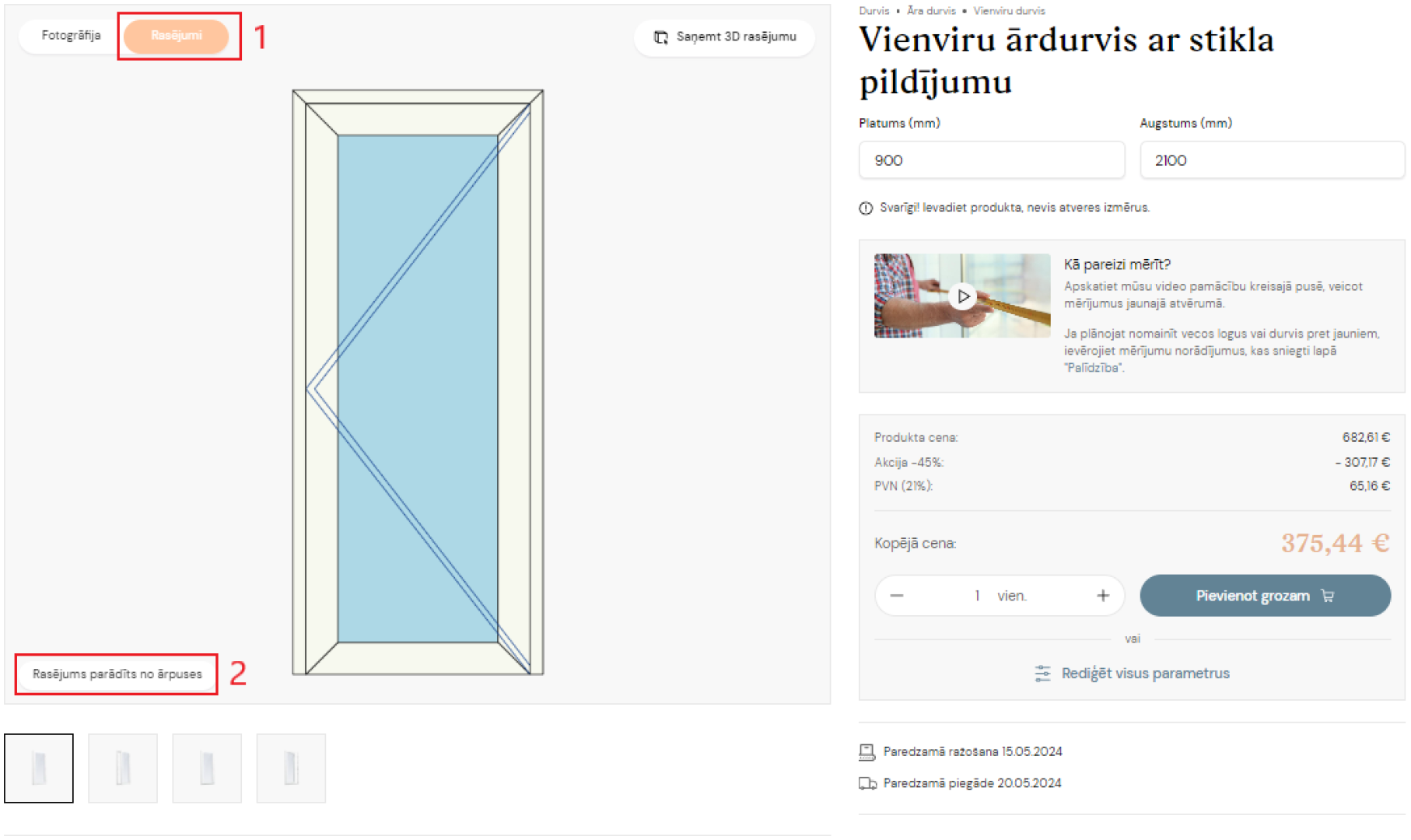Screen dimensions: 1411x840
Task: Select the second door thumbnail
Action: pos(123,768)
